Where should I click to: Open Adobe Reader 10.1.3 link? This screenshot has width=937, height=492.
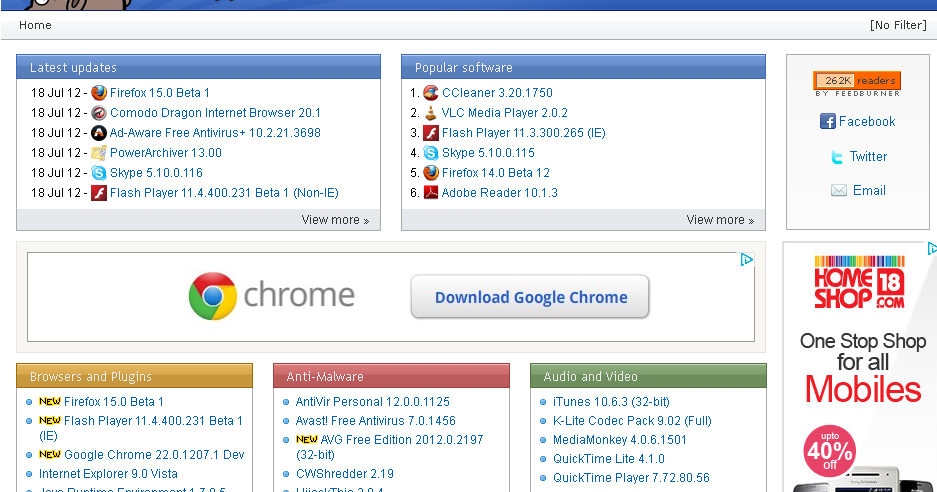tap(500, 192)
